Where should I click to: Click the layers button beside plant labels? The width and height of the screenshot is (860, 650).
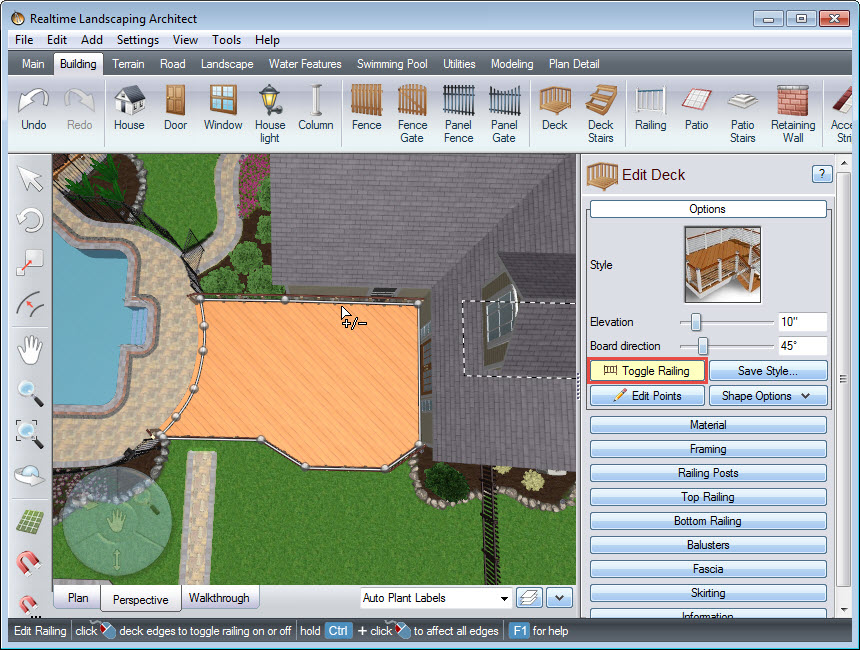[x=529, y=598]
